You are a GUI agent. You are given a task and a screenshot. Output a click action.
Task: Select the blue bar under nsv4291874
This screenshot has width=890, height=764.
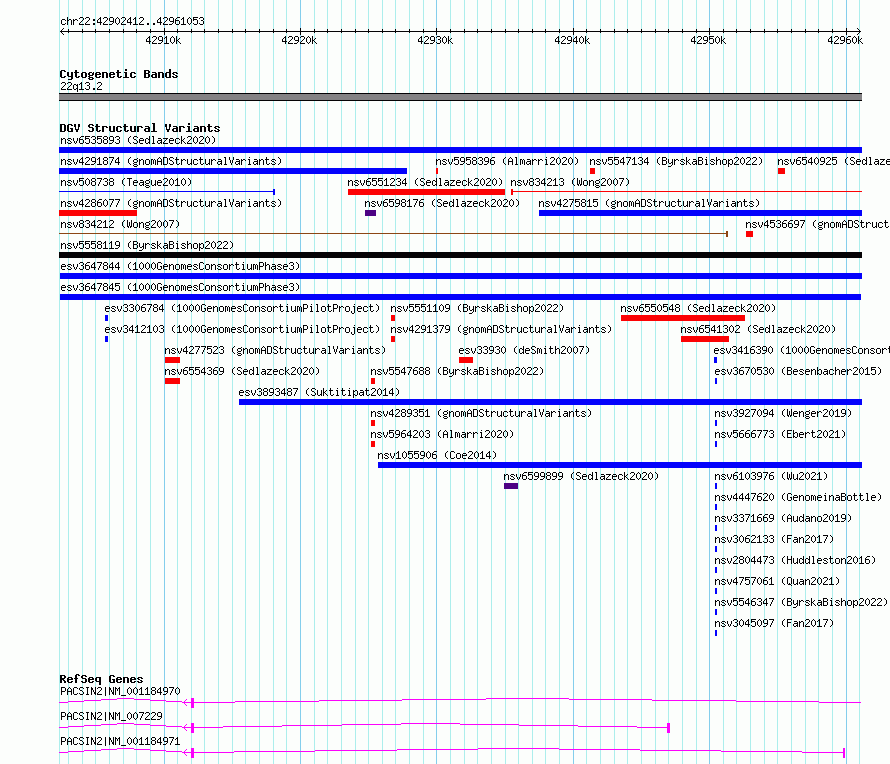233,171
